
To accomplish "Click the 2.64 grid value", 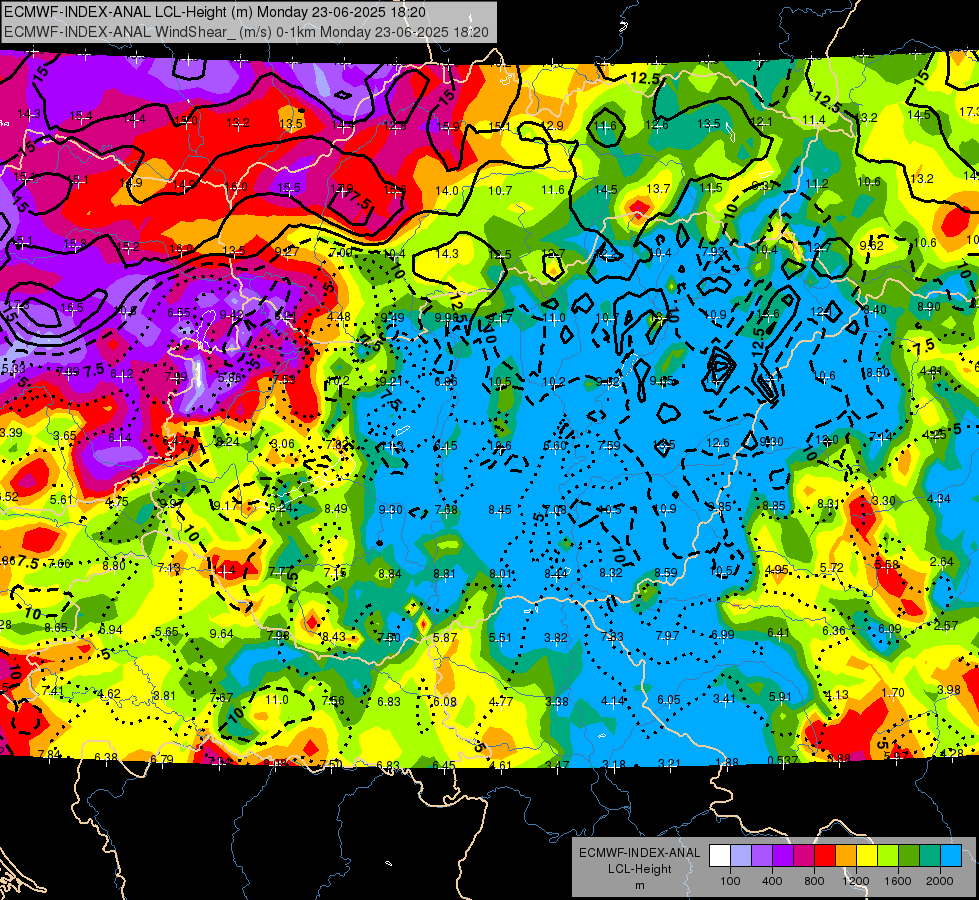I will point(942,561).
